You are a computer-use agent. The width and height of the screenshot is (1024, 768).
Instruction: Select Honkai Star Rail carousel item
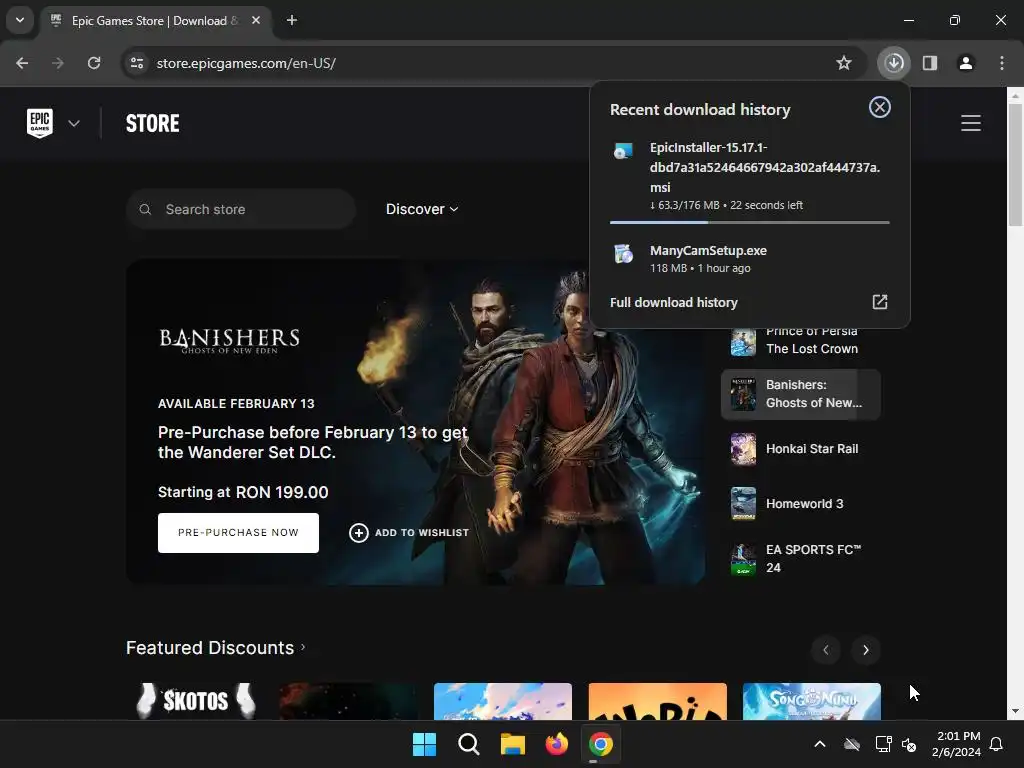click(801, 449)
